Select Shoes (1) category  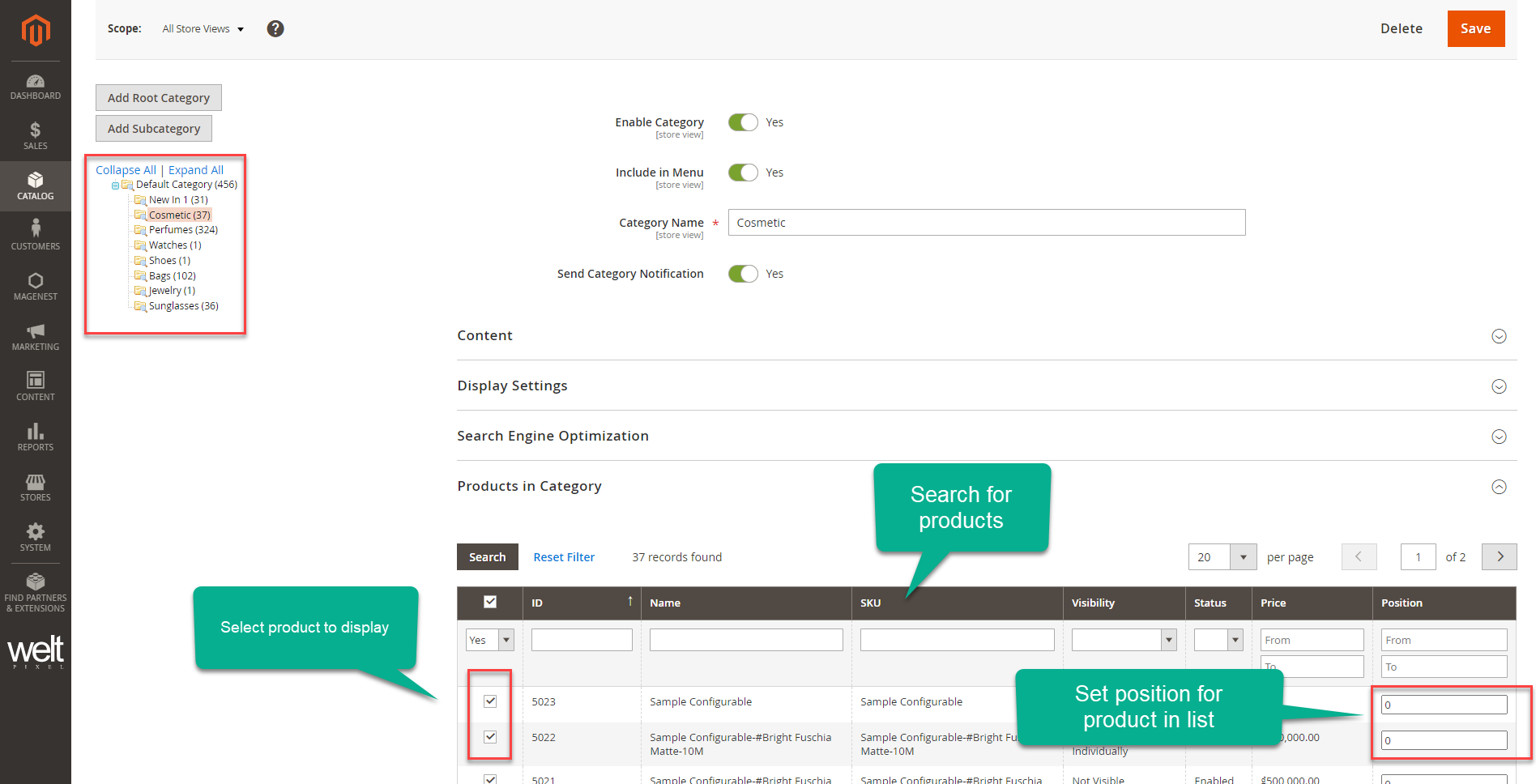pyautogui.click(x=169, y=261)
